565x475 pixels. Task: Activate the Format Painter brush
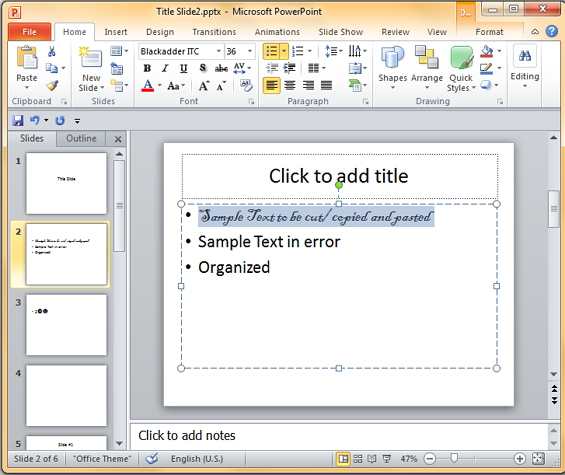[52, 85]
